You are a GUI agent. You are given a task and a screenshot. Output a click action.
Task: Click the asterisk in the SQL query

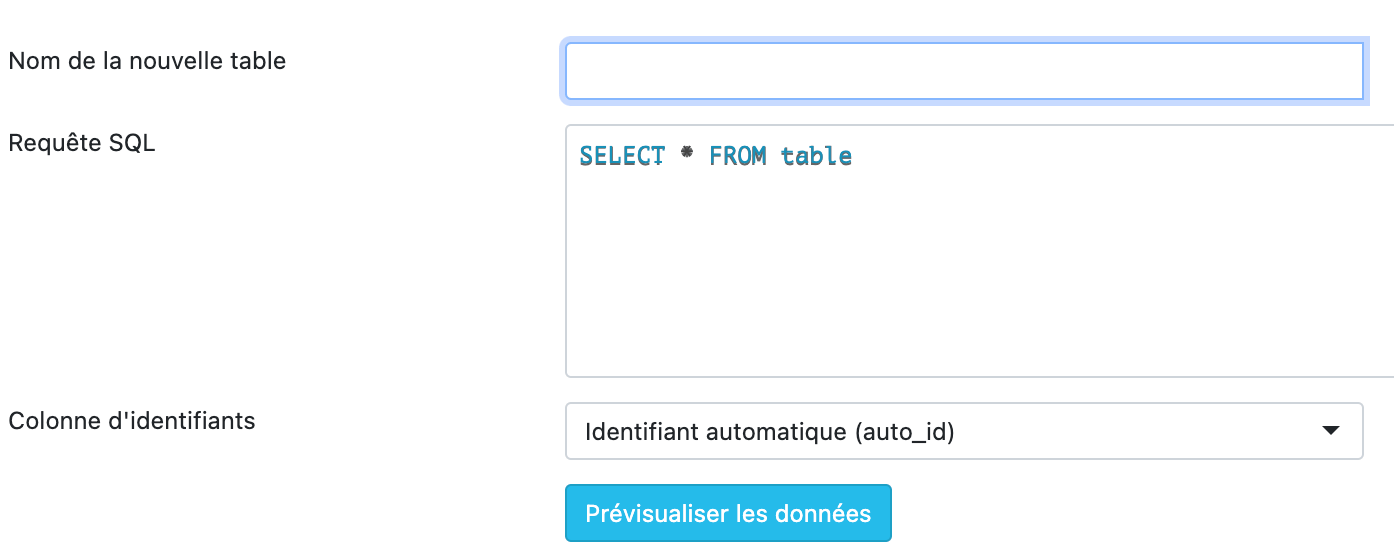point(687,155)
